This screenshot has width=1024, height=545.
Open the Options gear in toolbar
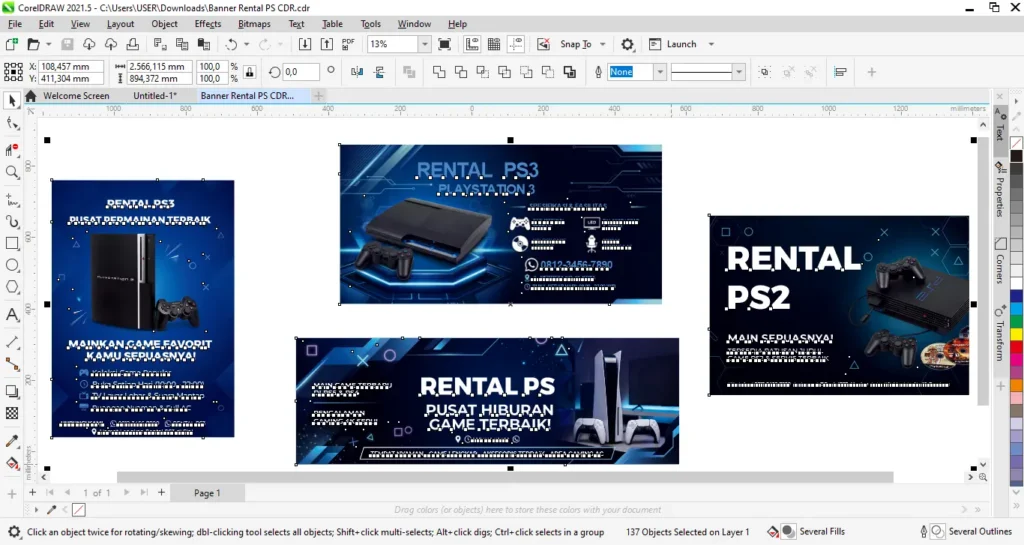click(627, 44)
